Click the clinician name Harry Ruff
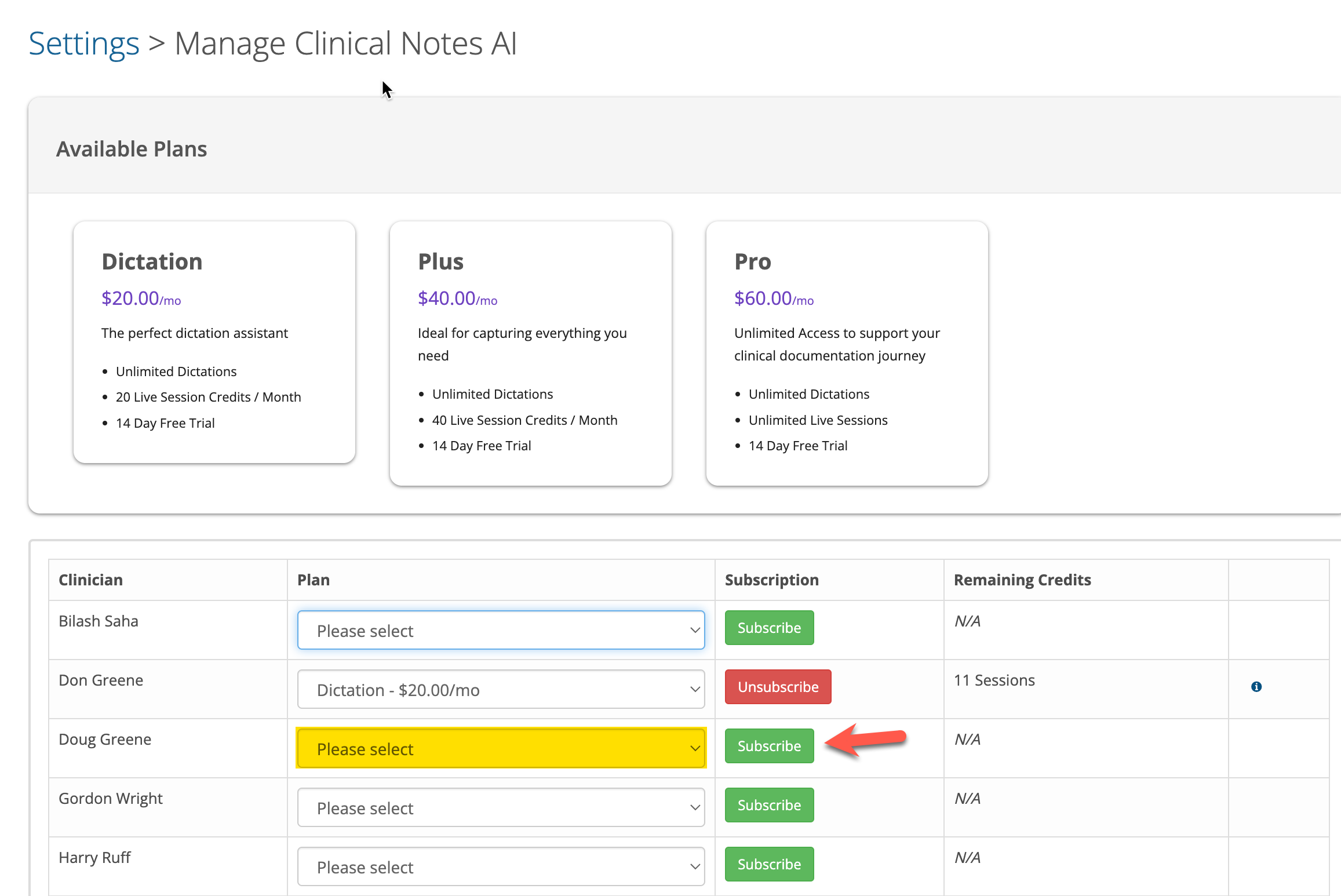This screenshot has width=1341, height=896. pyautogui.click(x=94, y=858)
